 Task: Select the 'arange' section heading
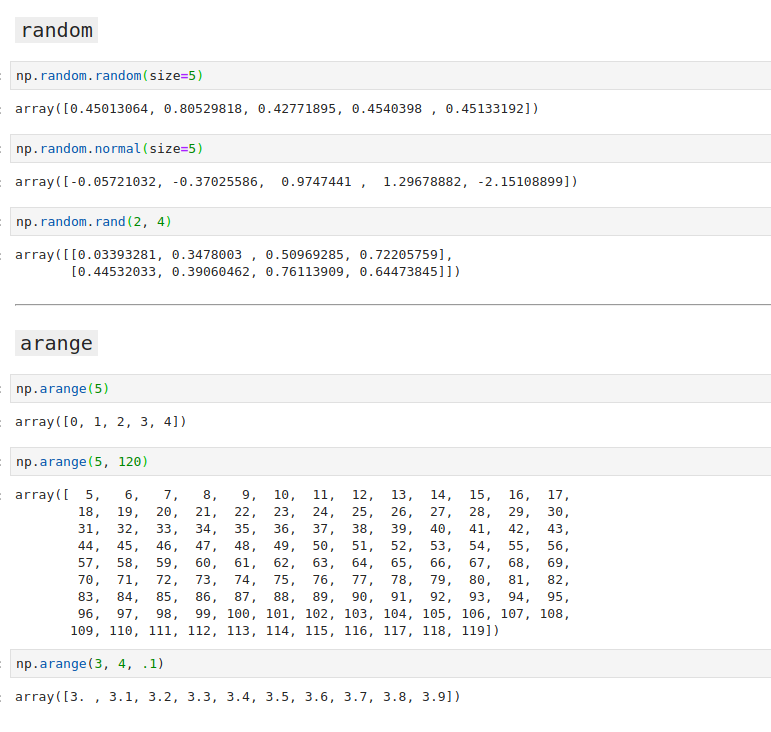57,343
